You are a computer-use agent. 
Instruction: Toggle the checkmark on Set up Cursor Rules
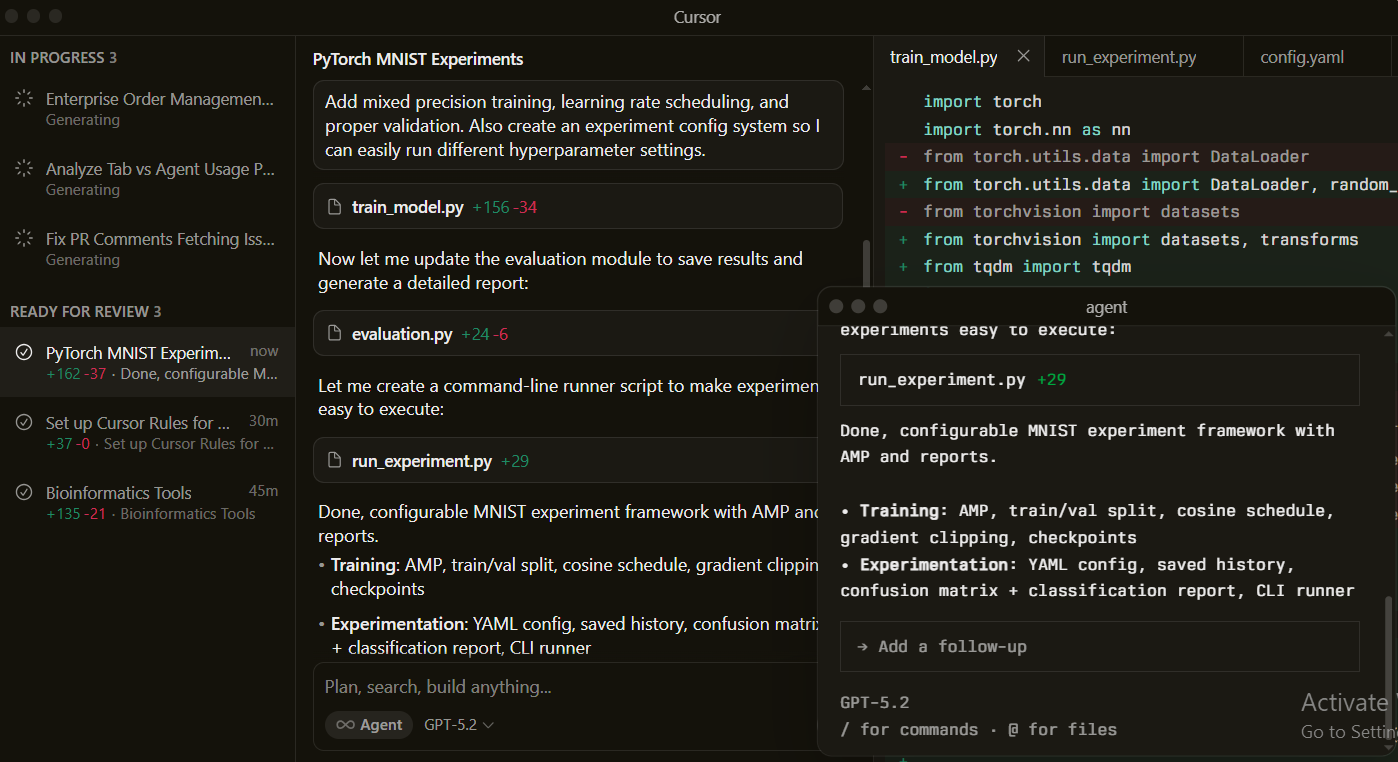[x=24, y=423]
